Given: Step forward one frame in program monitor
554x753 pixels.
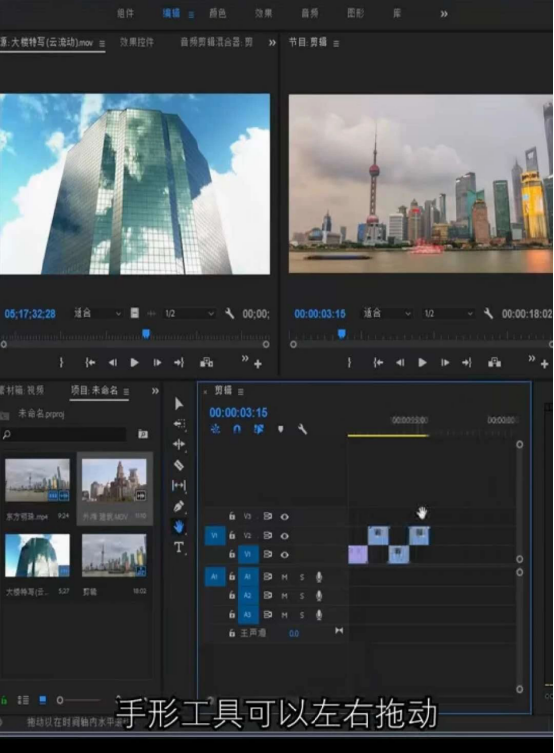Looking at the screenshot, I should [445, 363].
